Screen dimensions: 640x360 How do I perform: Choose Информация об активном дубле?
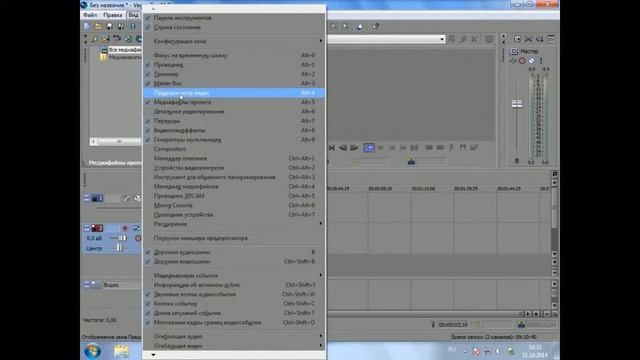tap(235, 285)
